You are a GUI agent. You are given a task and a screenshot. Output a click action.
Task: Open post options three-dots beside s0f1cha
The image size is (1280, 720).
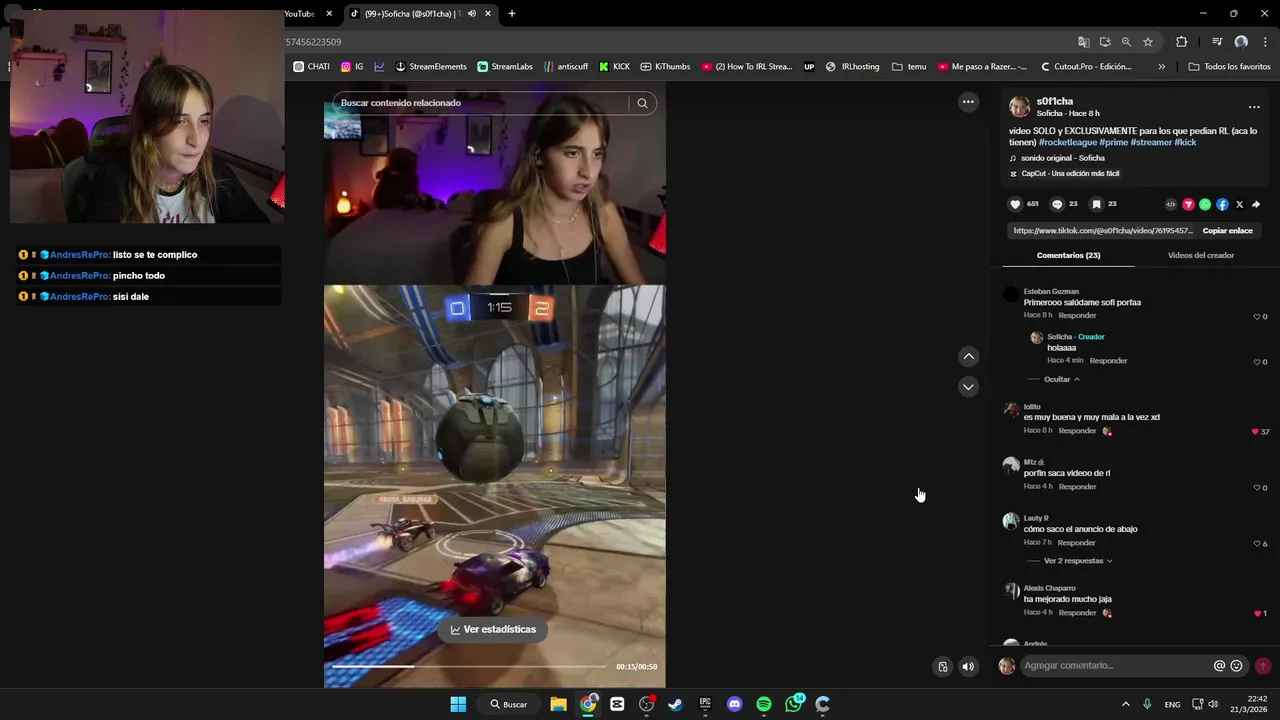click(1254, 107)
